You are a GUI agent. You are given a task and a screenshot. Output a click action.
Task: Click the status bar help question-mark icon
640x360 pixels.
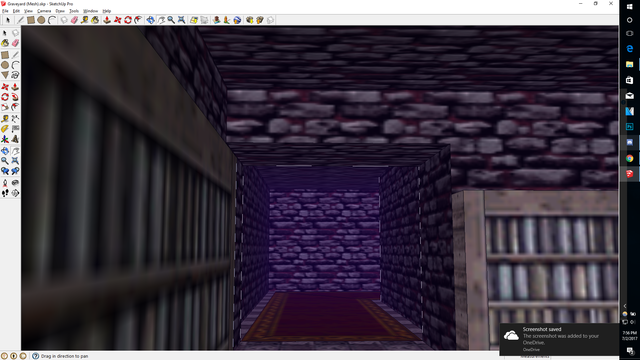pyautogui.click(x=36, y=356)
